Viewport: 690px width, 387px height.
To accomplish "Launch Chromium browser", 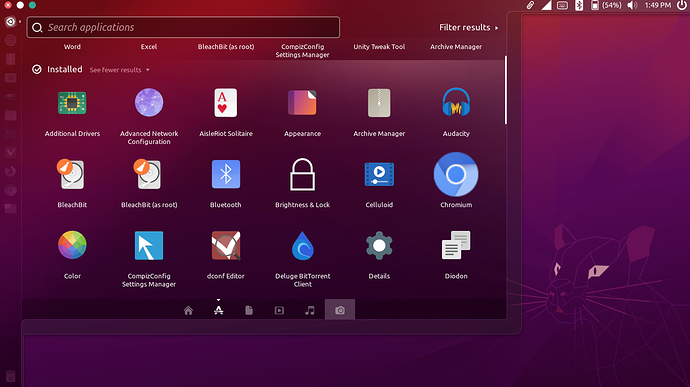I will (x=456, y=174).
